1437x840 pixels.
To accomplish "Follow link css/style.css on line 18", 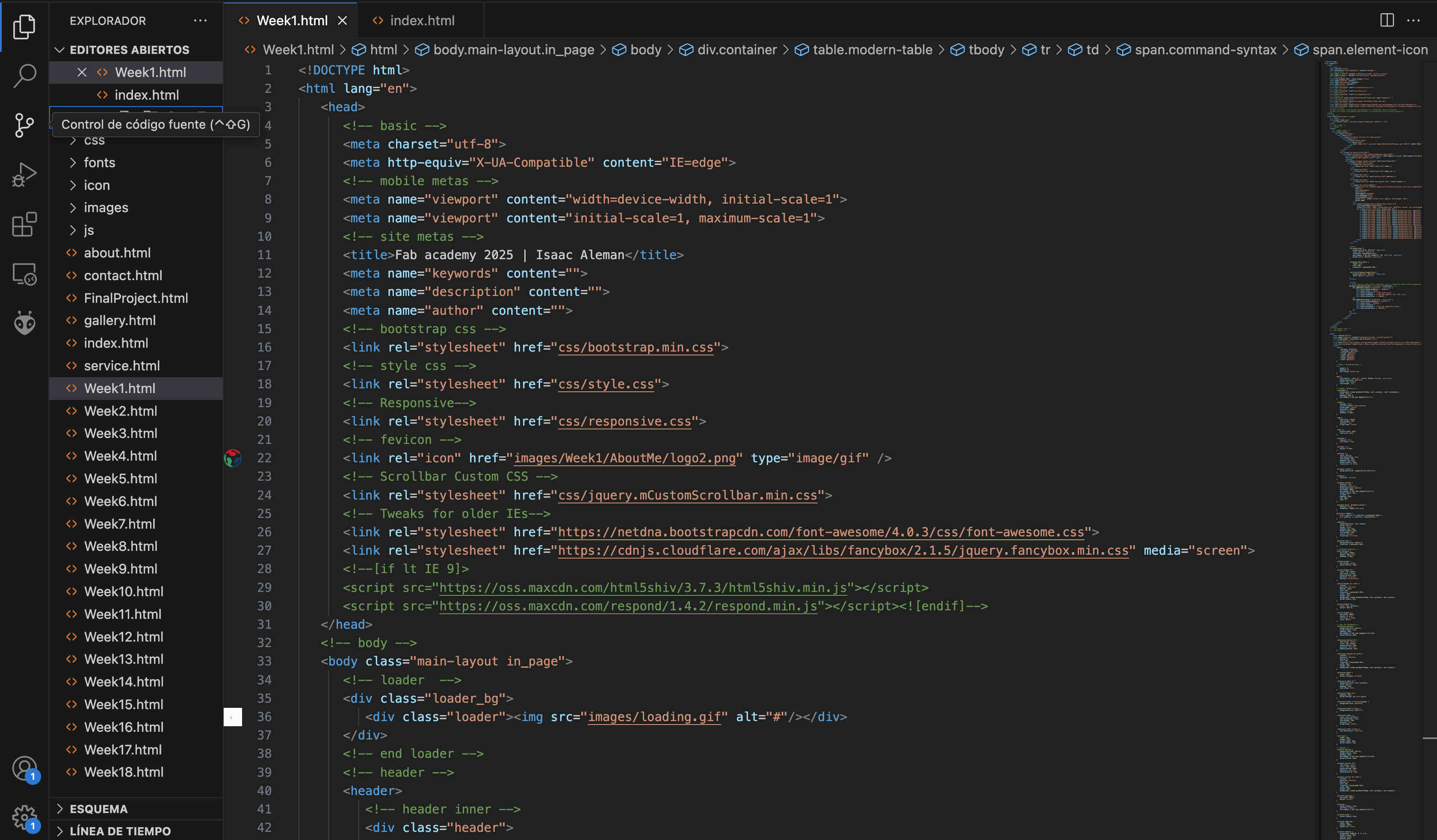I will pyautogui.click(x=606, y=385).
